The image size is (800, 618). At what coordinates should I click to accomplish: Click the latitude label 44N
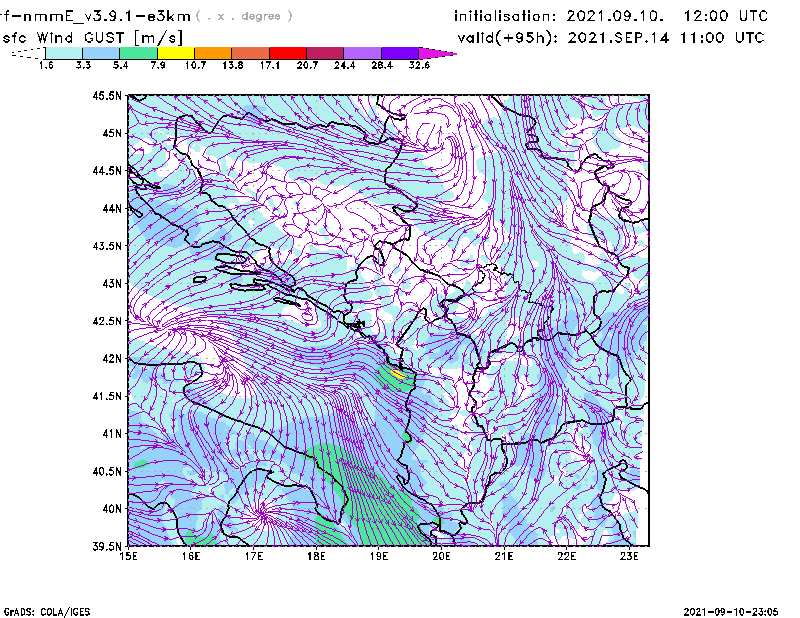point(112,208)
